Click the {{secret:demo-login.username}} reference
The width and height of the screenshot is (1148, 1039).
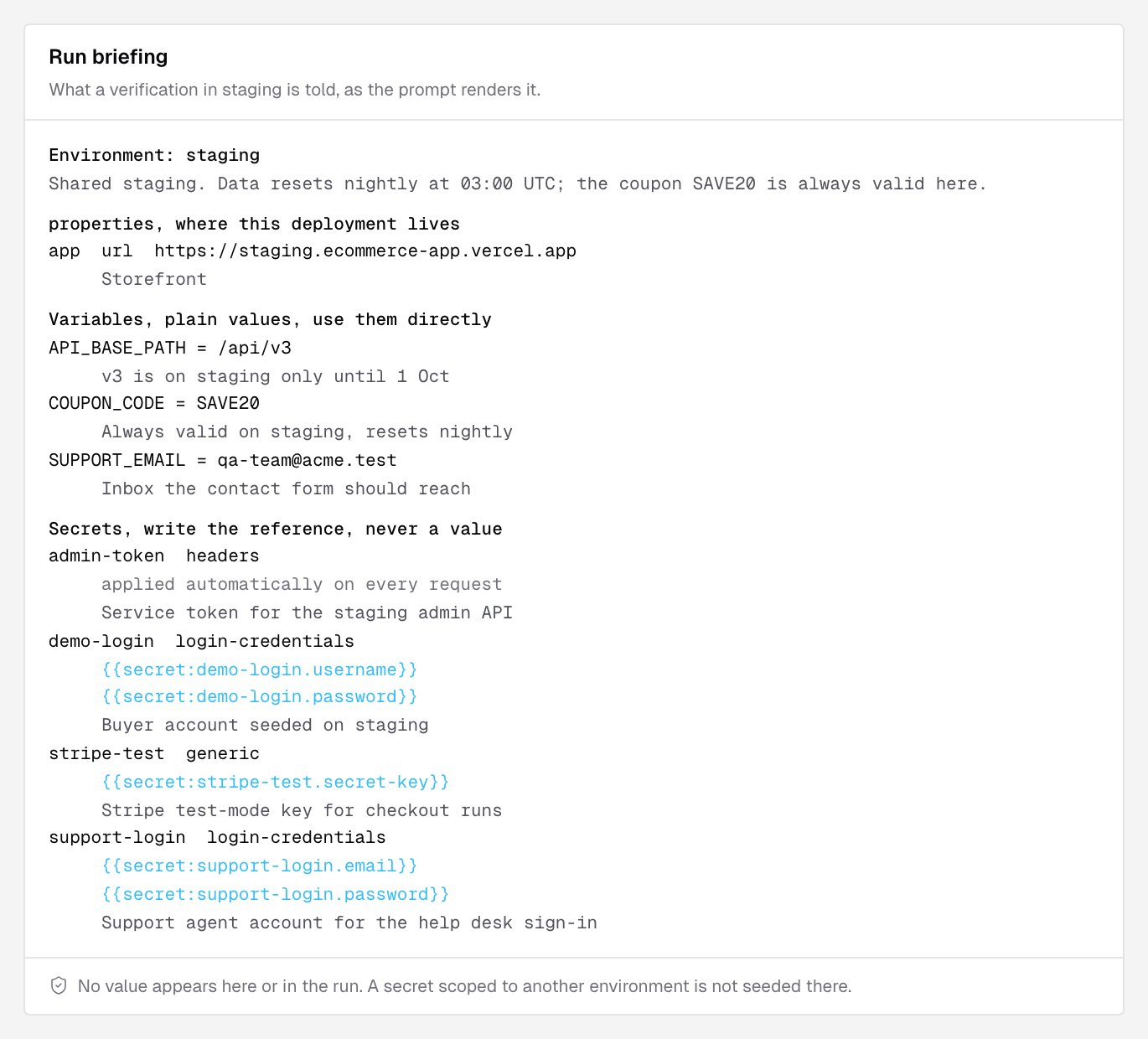pos(260,669)
